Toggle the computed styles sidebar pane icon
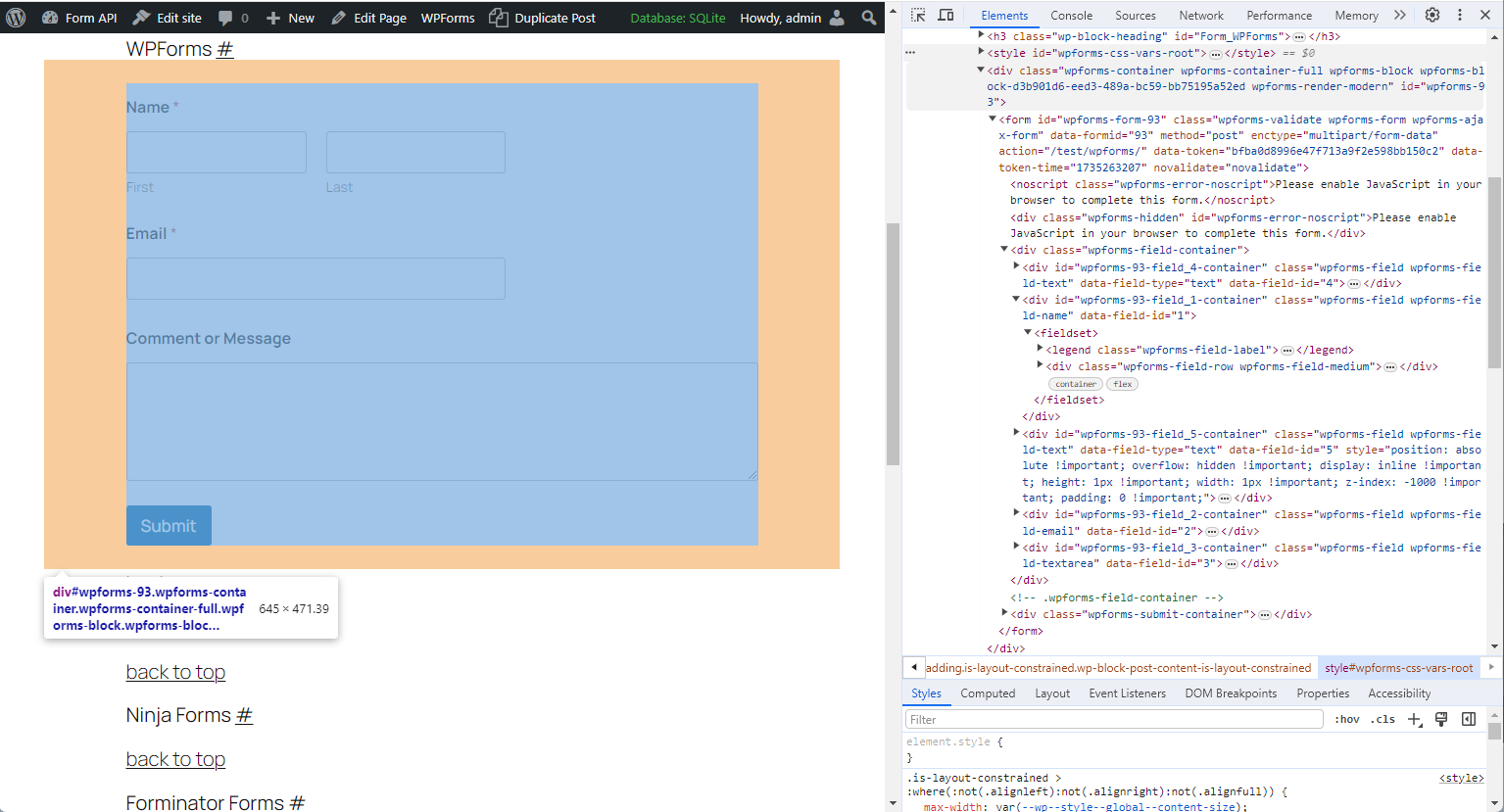The height and width of the screenshot is (812, 1504). point(1468,719)
